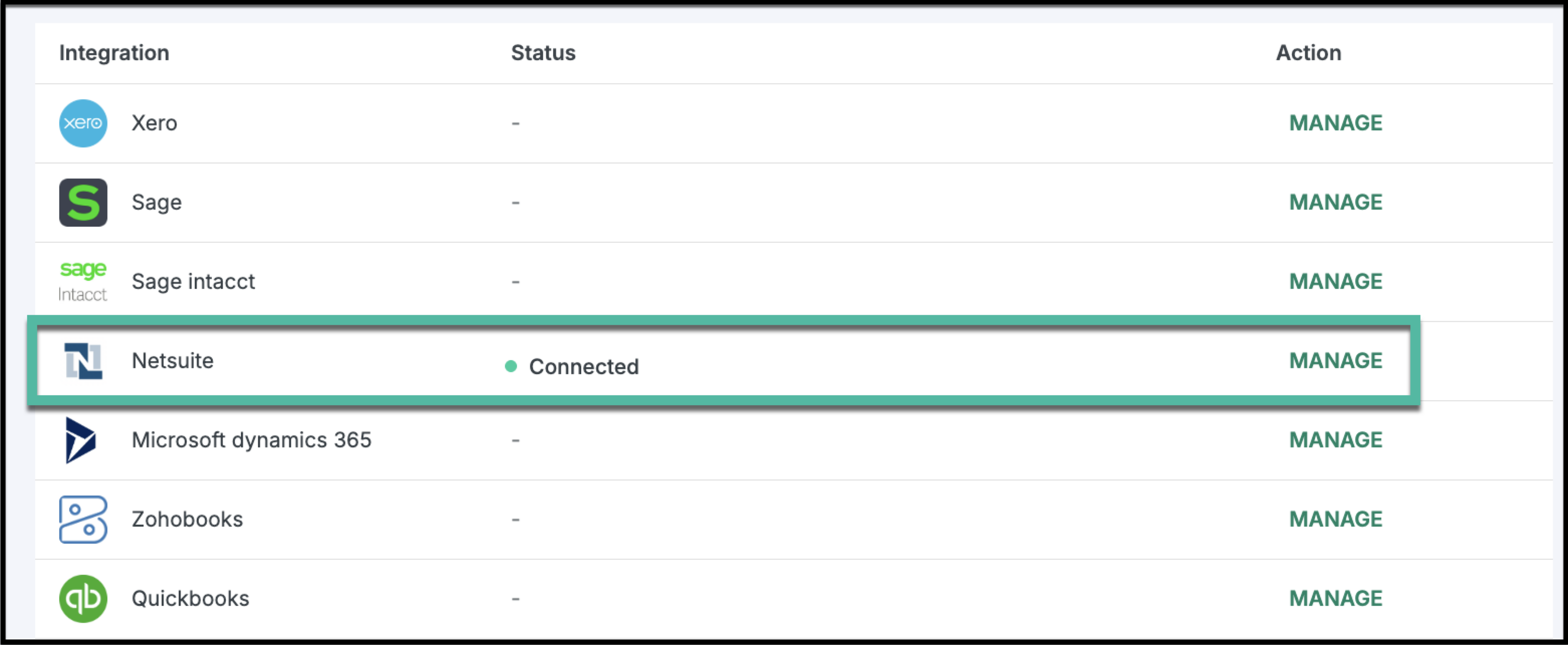Select the Microsoft Dynamics 365 logo
The image size is (1568, 645).
point(80,440)
